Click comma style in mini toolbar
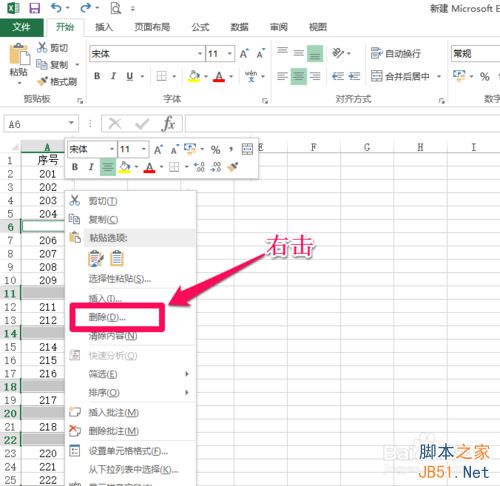 pyautogui.click(x=231, y=149)
